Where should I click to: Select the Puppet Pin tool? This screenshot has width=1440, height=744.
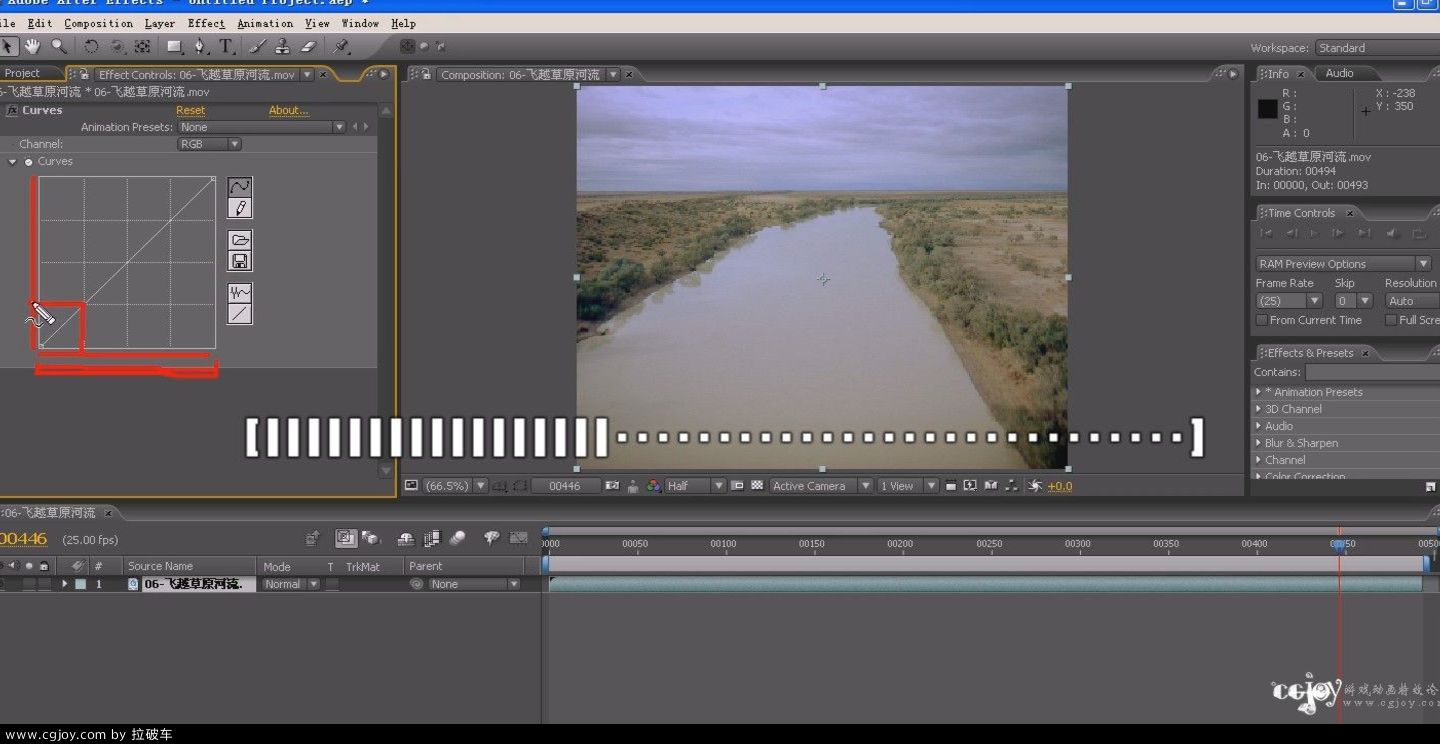click(341, 46)
